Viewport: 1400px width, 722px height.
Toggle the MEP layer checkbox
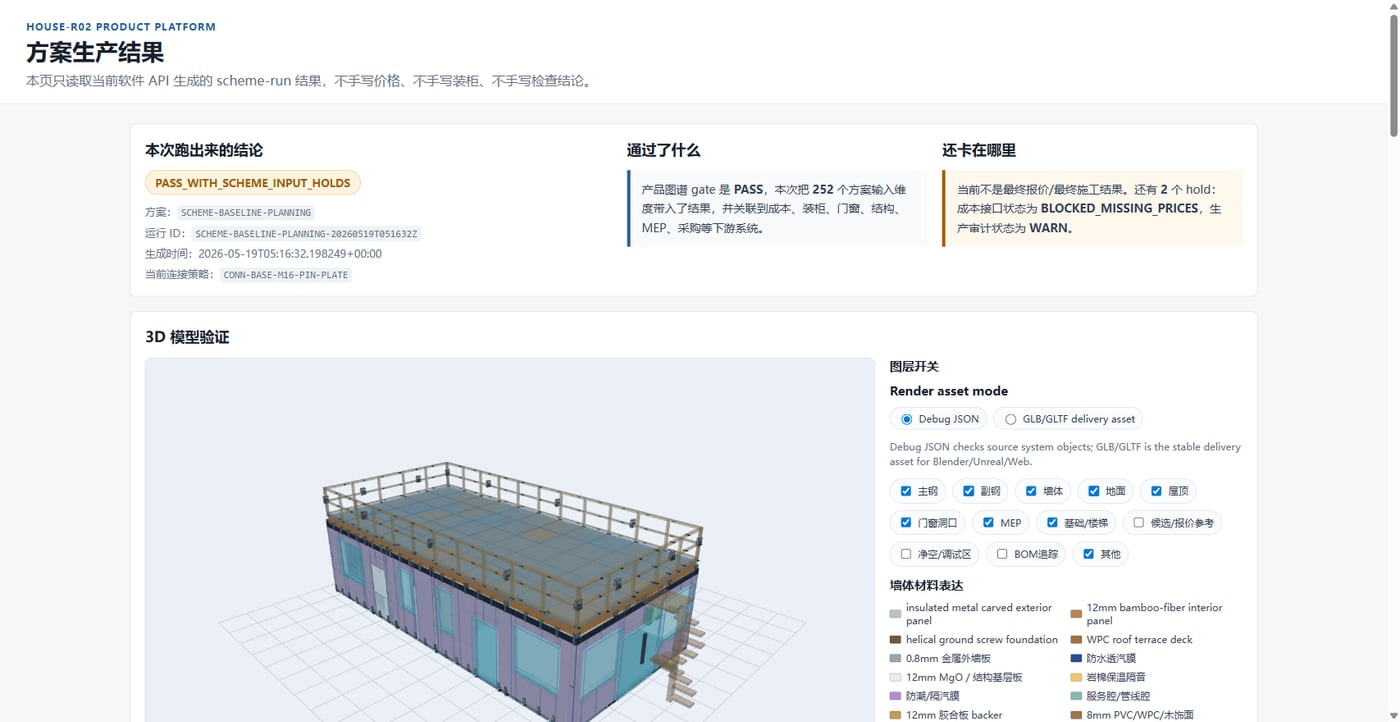988,522
